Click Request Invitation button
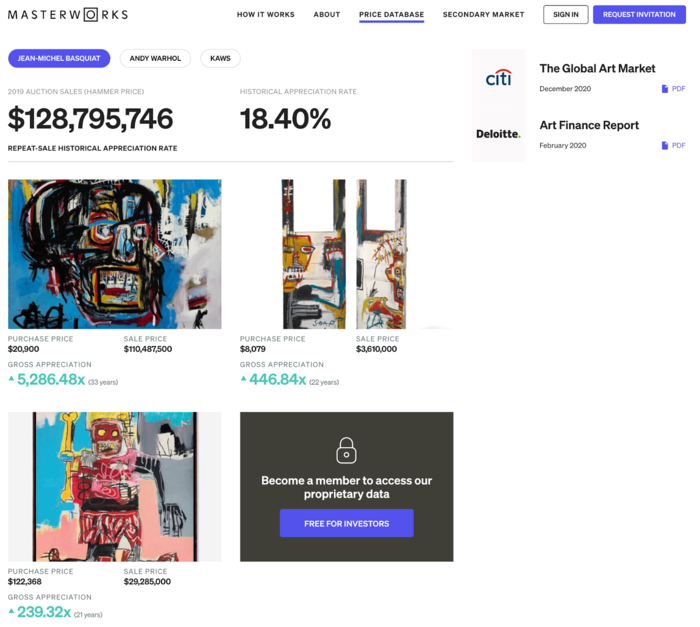700x627 pixels. (x=639, y=15)
